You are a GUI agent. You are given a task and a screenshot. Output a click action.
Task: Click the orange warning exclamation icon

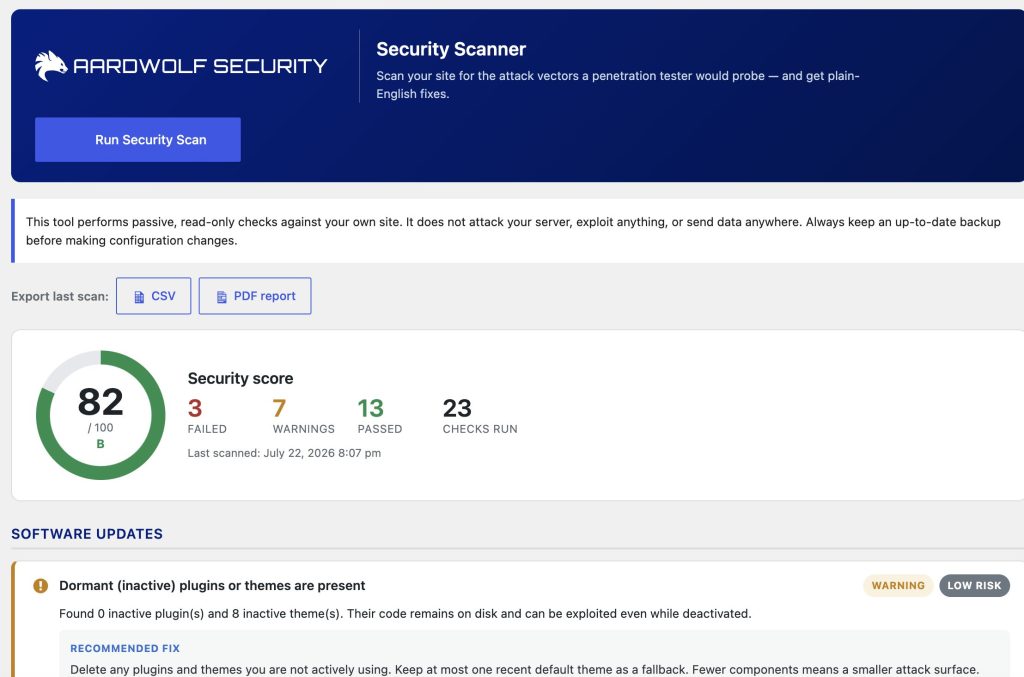point(40,586)
